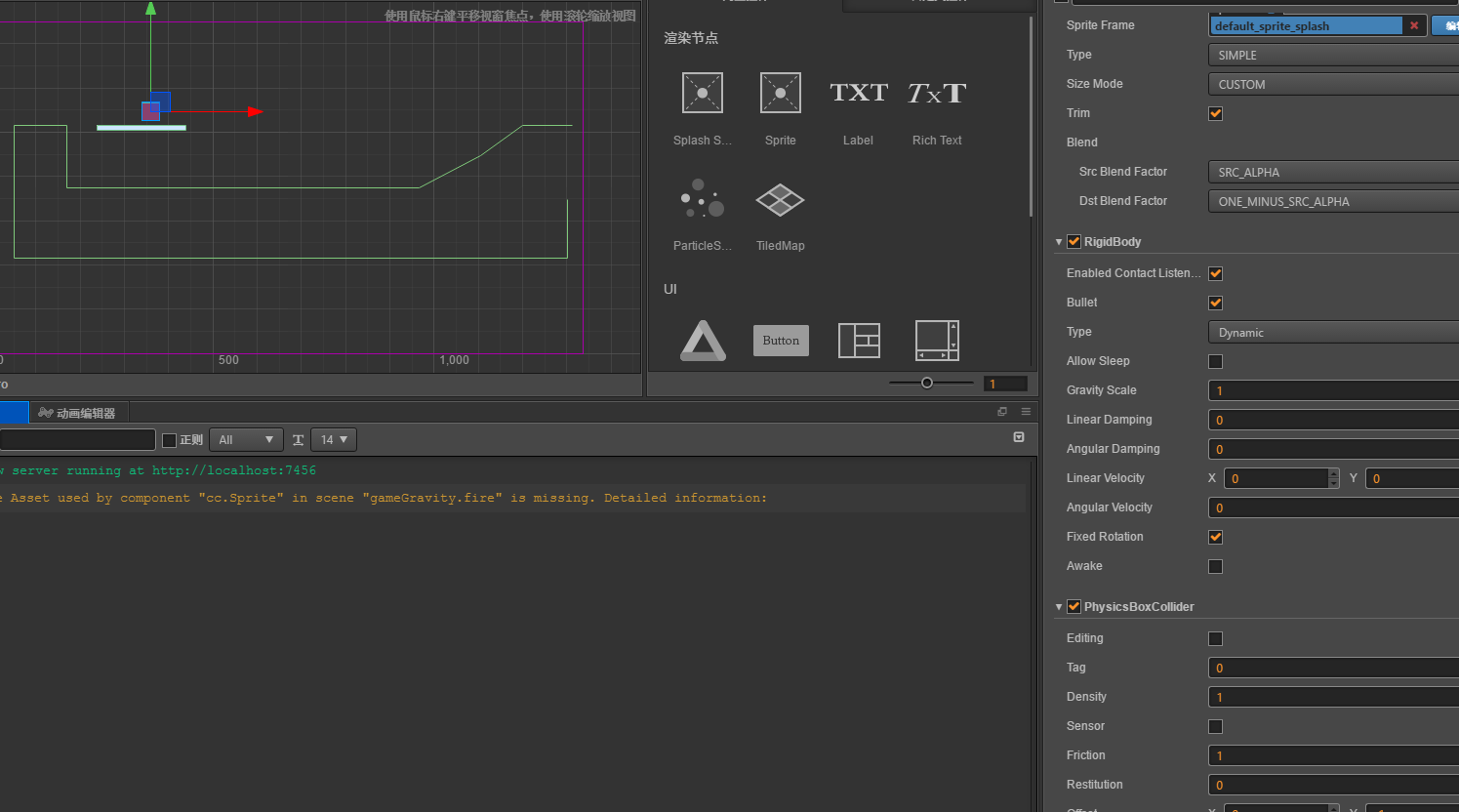This screenshot has height=812, width=1459.
Task: Select the Button UI node widget
Action: (781, 341)
